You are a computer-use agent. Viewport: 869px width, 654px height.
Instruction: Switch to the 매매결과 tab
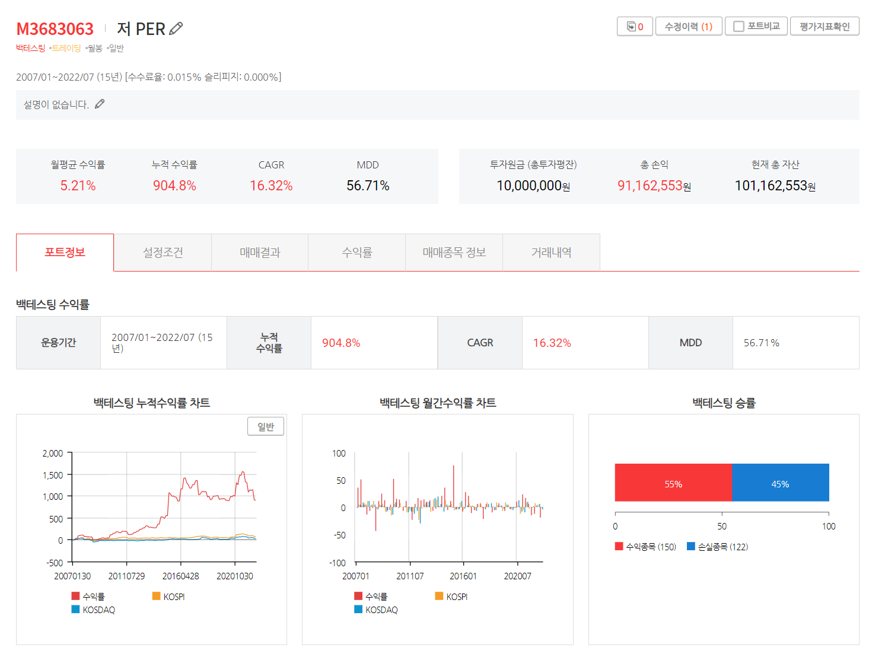[x=260, y=252]
